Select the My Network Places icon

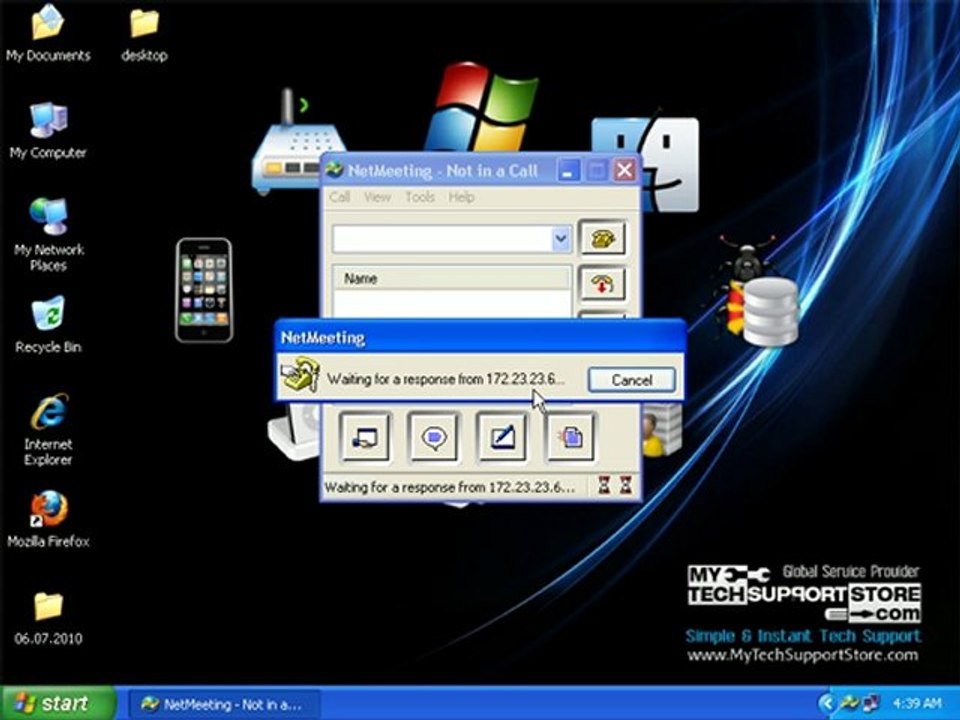tap(48, 234)
